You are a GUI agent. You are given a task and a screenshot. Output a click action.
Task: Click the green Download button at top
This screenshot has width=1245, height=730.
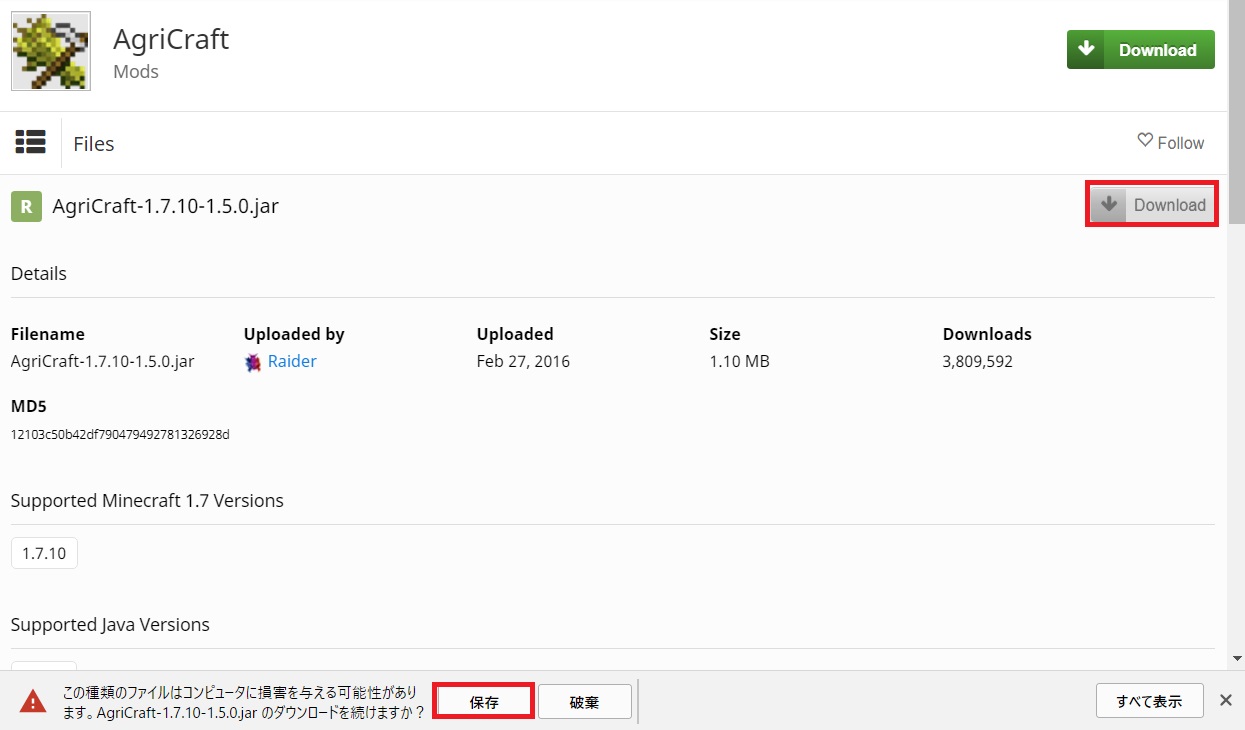1140,50
